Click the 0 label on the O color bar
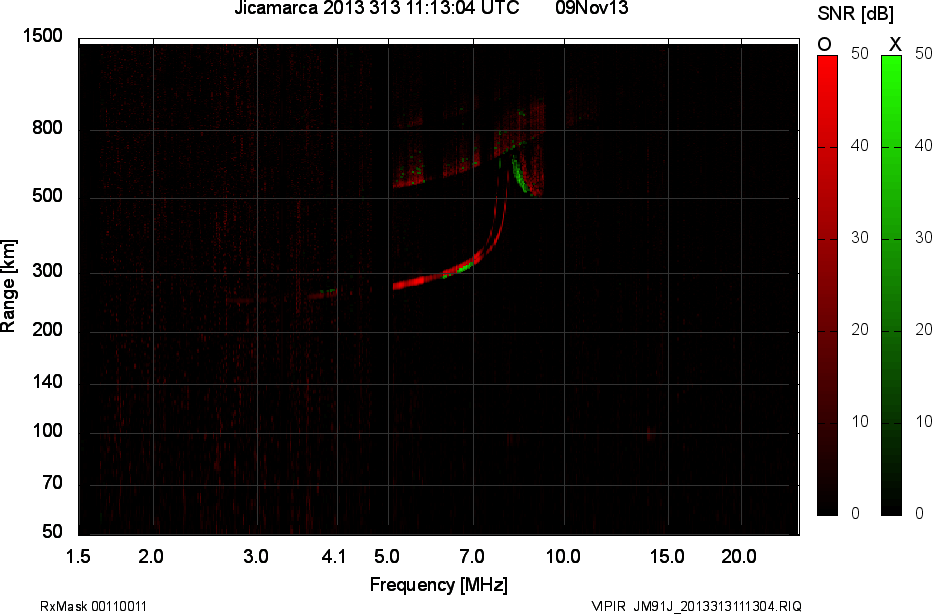 coord(855,513)
